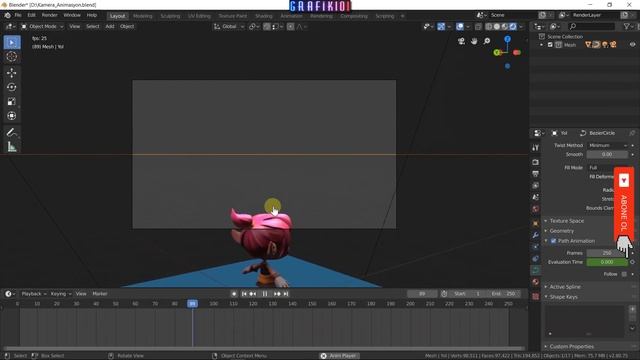Expand the Mesh collection in outliner
This screenshot has width=640, height=360.
tap(542, 45)
